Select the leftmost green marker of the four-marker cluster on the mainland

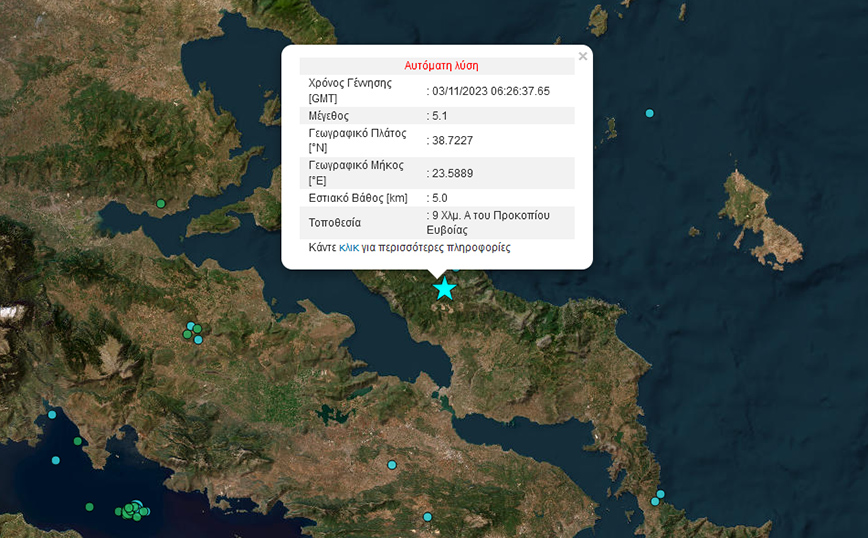pyautogui.click(x=187, y=334)
